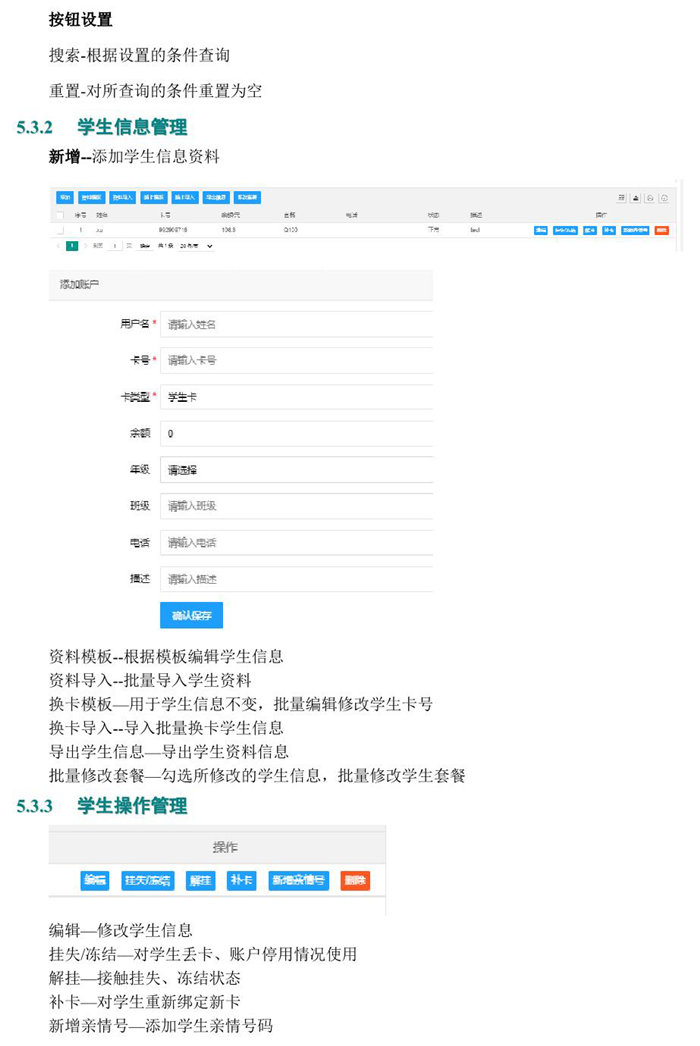Open the 卡类型 dropdown showing 学生卡
Viewport: 700px width, 1046px height.
296,397
